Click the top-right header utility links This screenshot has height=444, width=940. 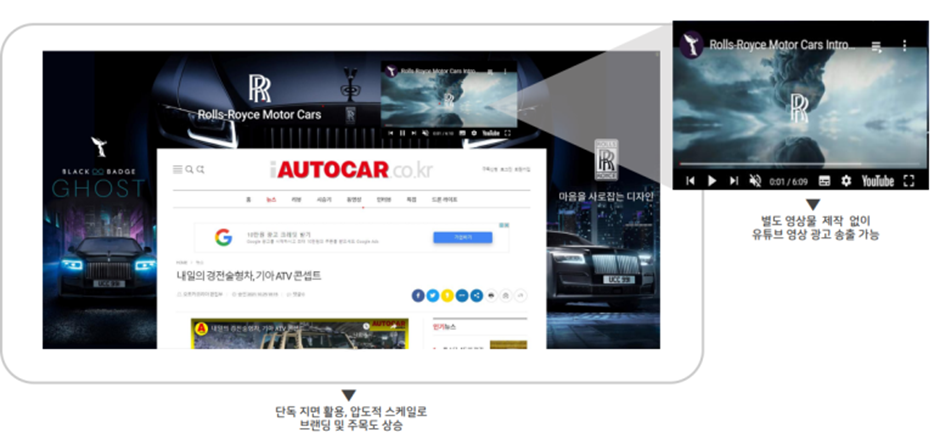(506, 170)
